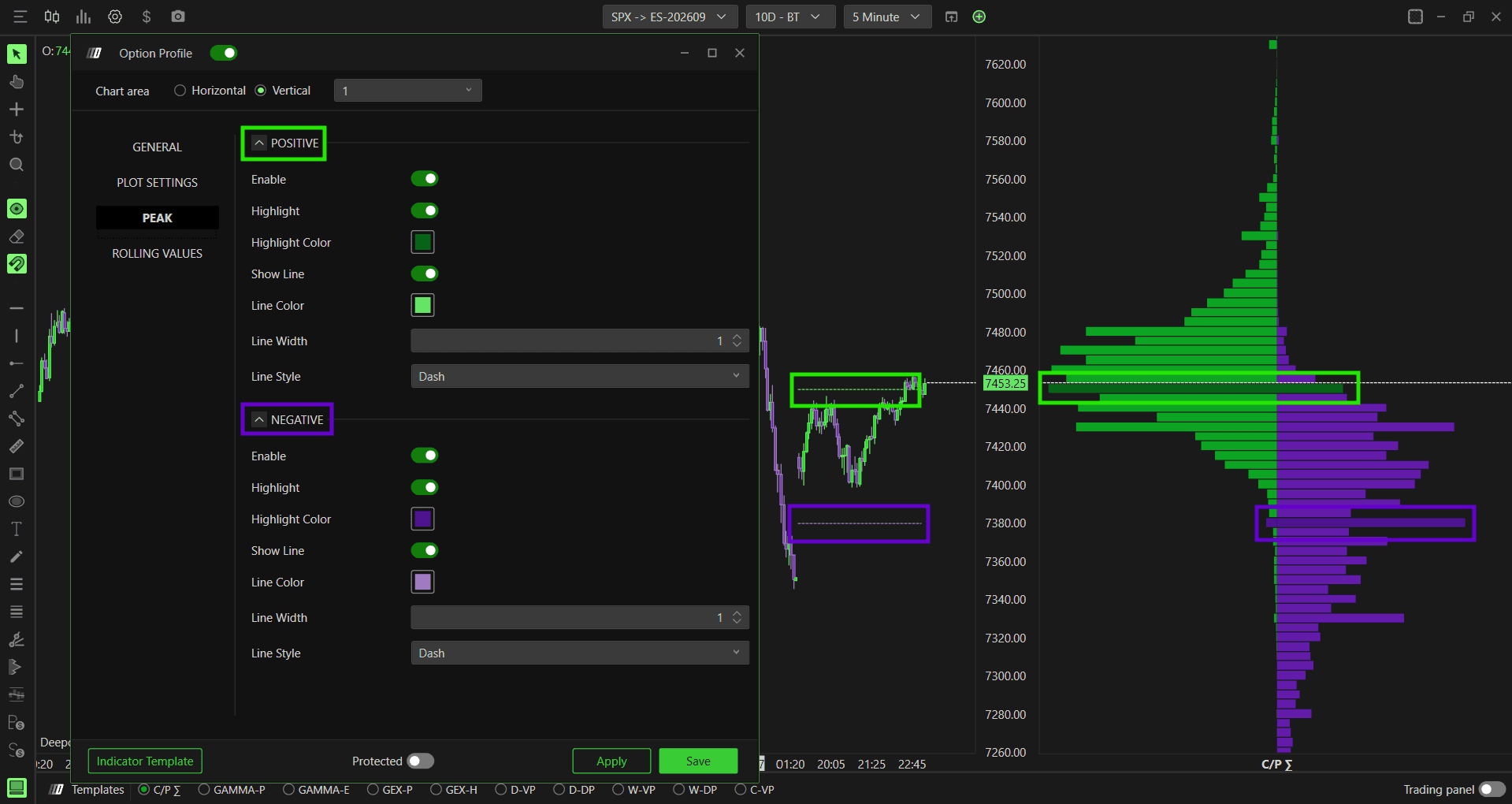Collapse the NEGATIVE section
The image size is (1512, 804).
click(x=259, y=419)
